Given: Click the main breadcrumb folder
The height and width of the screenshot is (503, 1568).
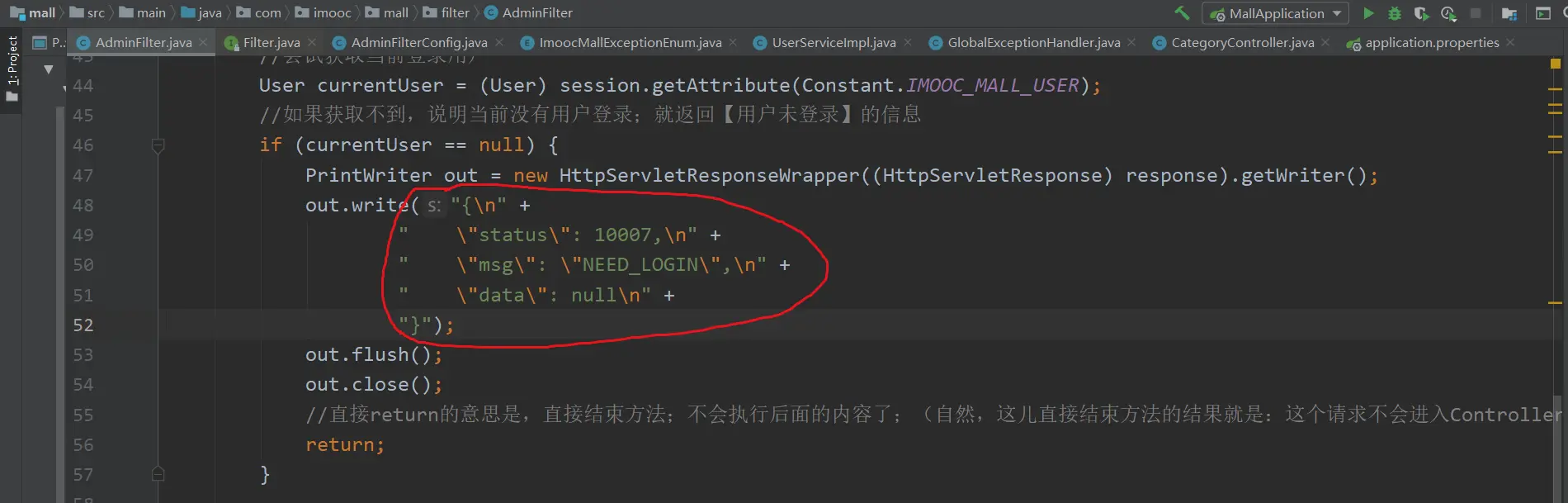Looking at the screenshot, I should [x=143, y=12].
